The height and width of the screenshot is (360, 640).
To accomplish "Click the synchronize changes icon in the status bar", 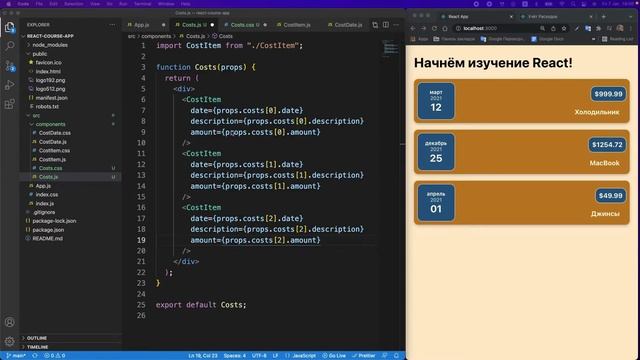I will point(35,356).
